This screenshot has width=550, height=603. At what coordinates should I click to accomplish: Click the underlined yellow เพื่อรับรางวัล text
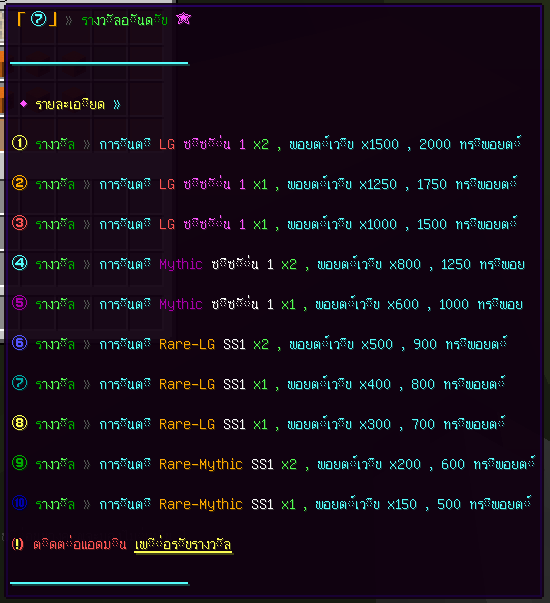pyautogui.click(x=183, y=544)
